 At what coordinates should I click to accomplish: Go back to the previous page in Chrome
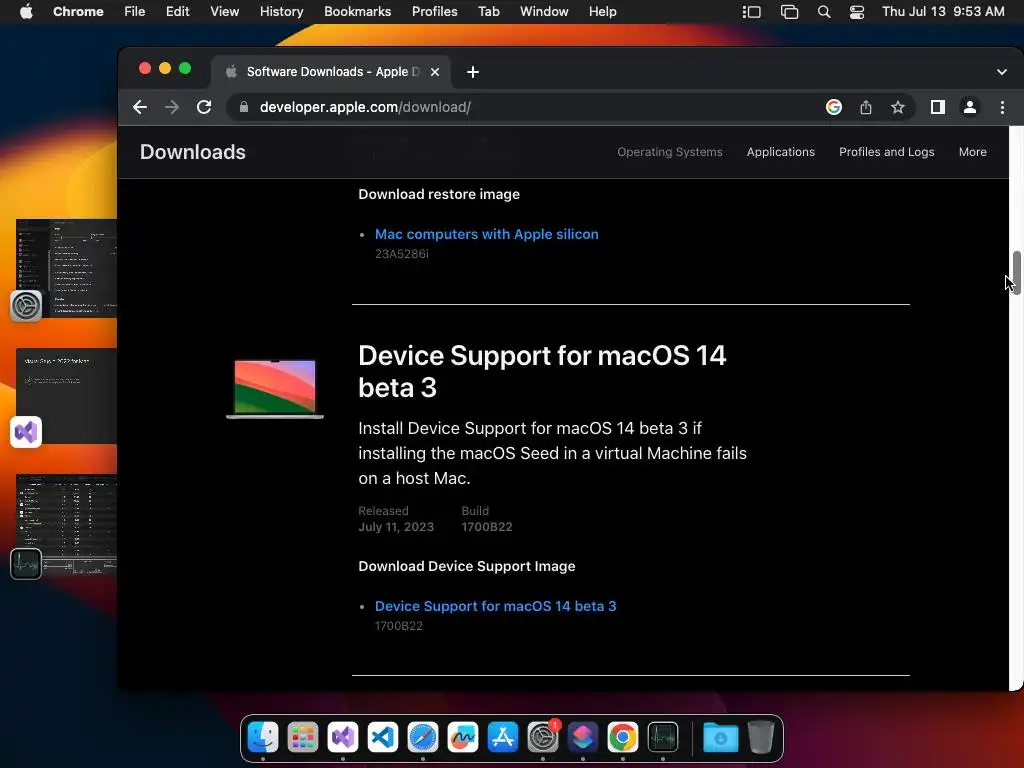pyautogui.click(x=140, y=107)
